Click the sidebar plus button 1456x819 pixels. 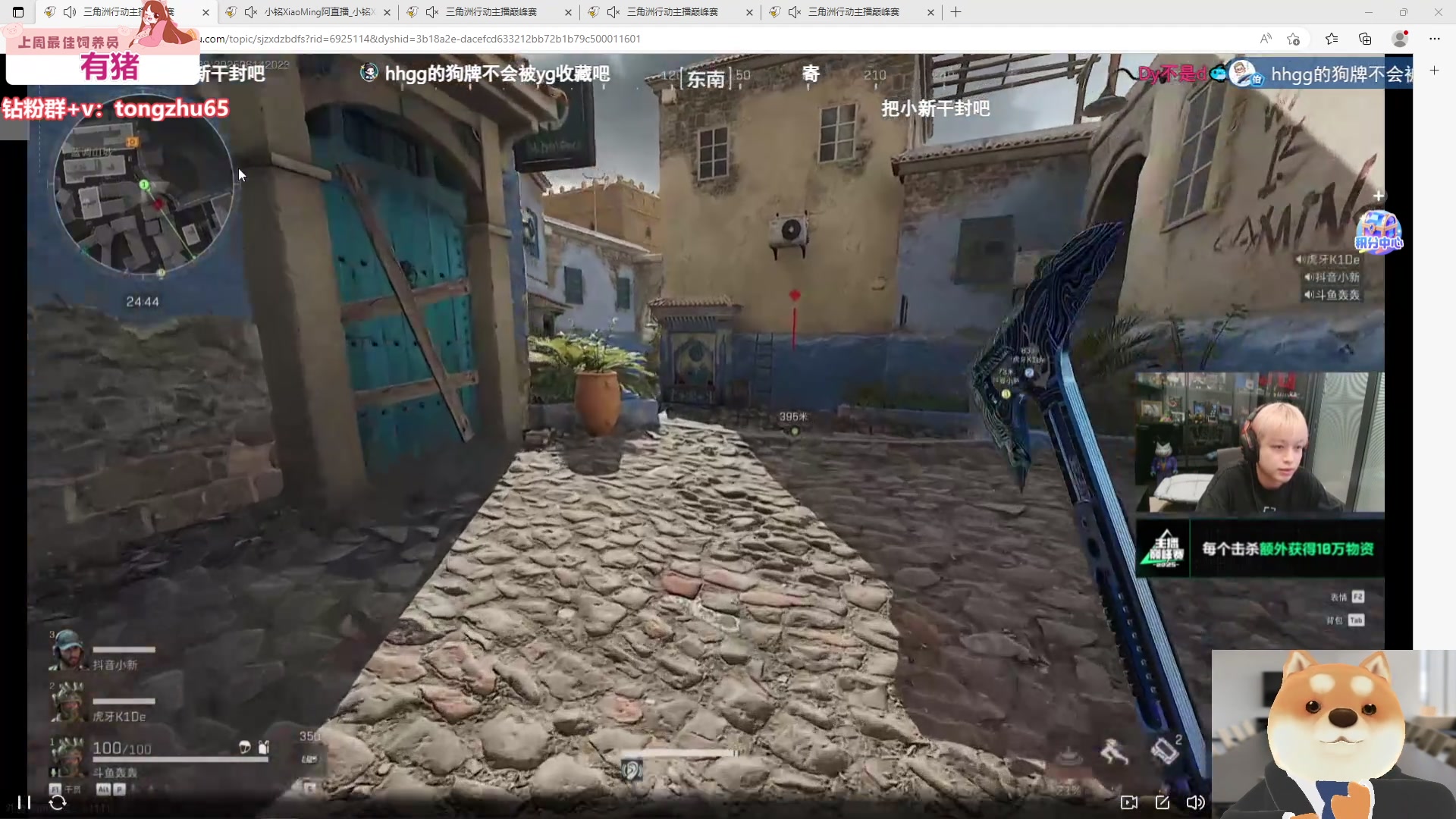1434,70
